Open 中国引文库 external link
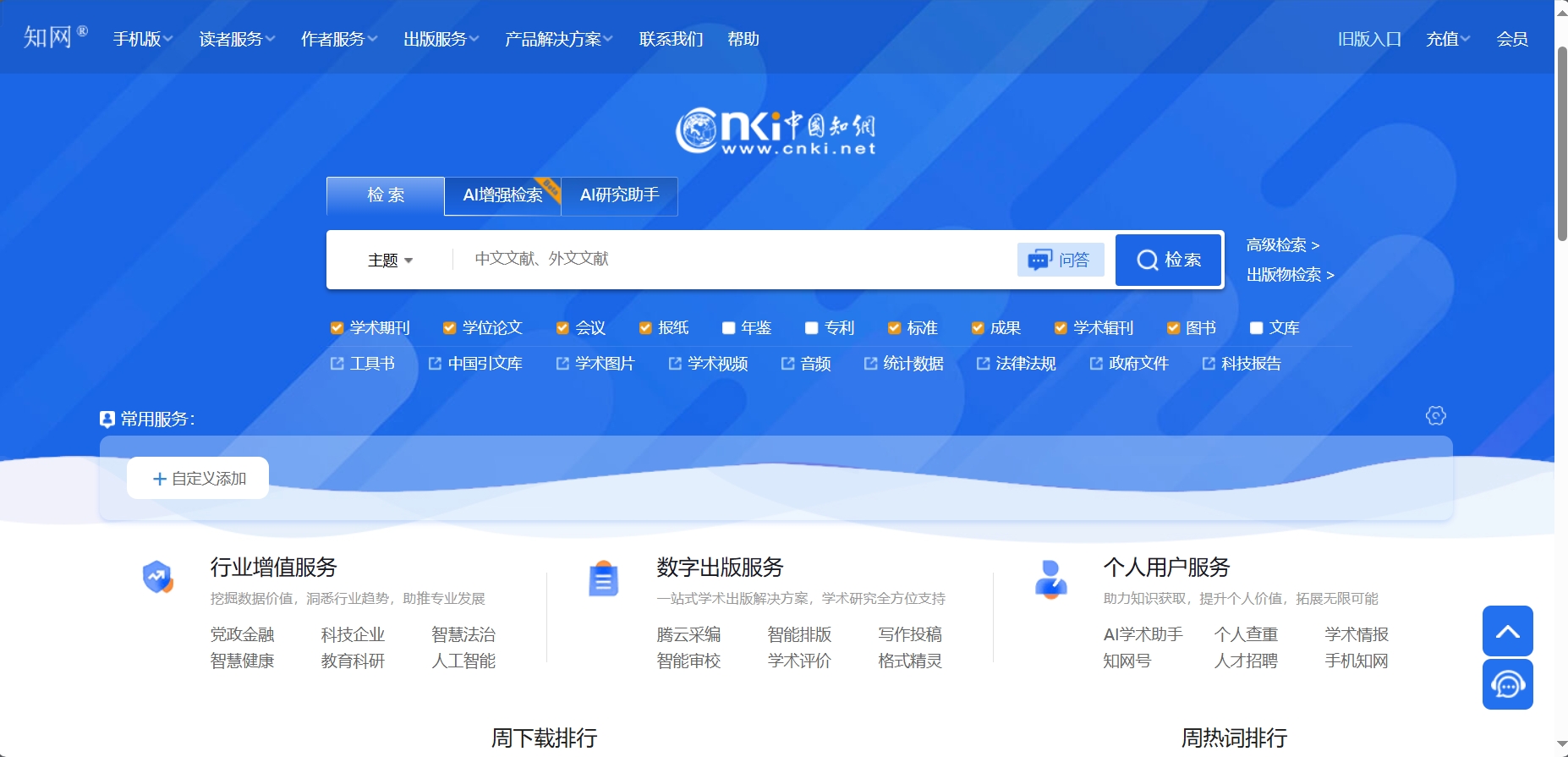This screenshot has height=757, width=1568. point(475,364)
